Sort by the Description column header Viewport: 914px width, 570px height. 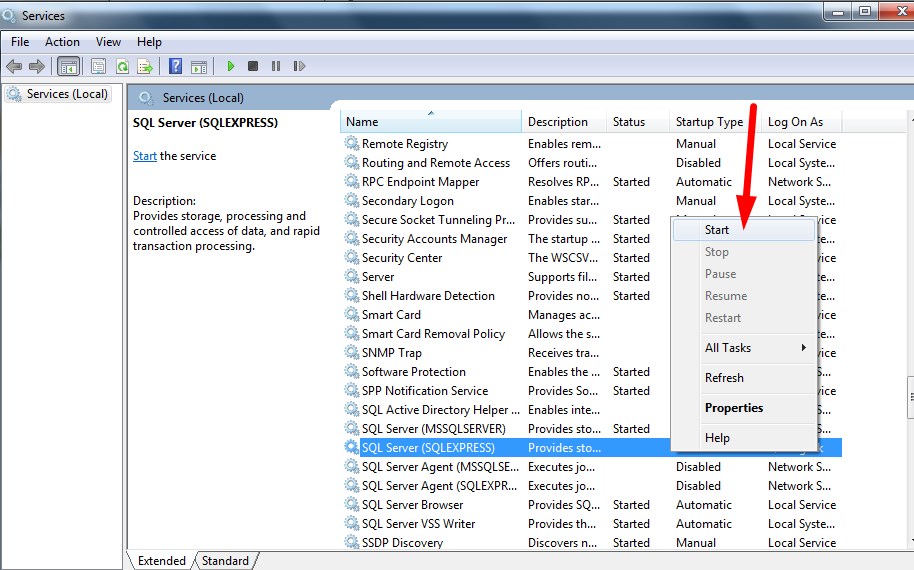(x=564, y=122)
